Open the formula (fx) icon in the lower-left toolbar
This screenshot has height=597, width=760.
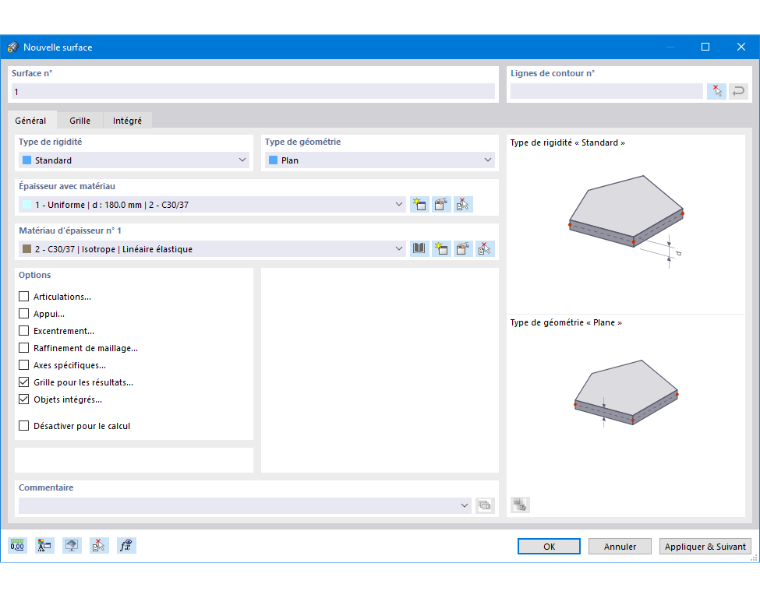127,546
